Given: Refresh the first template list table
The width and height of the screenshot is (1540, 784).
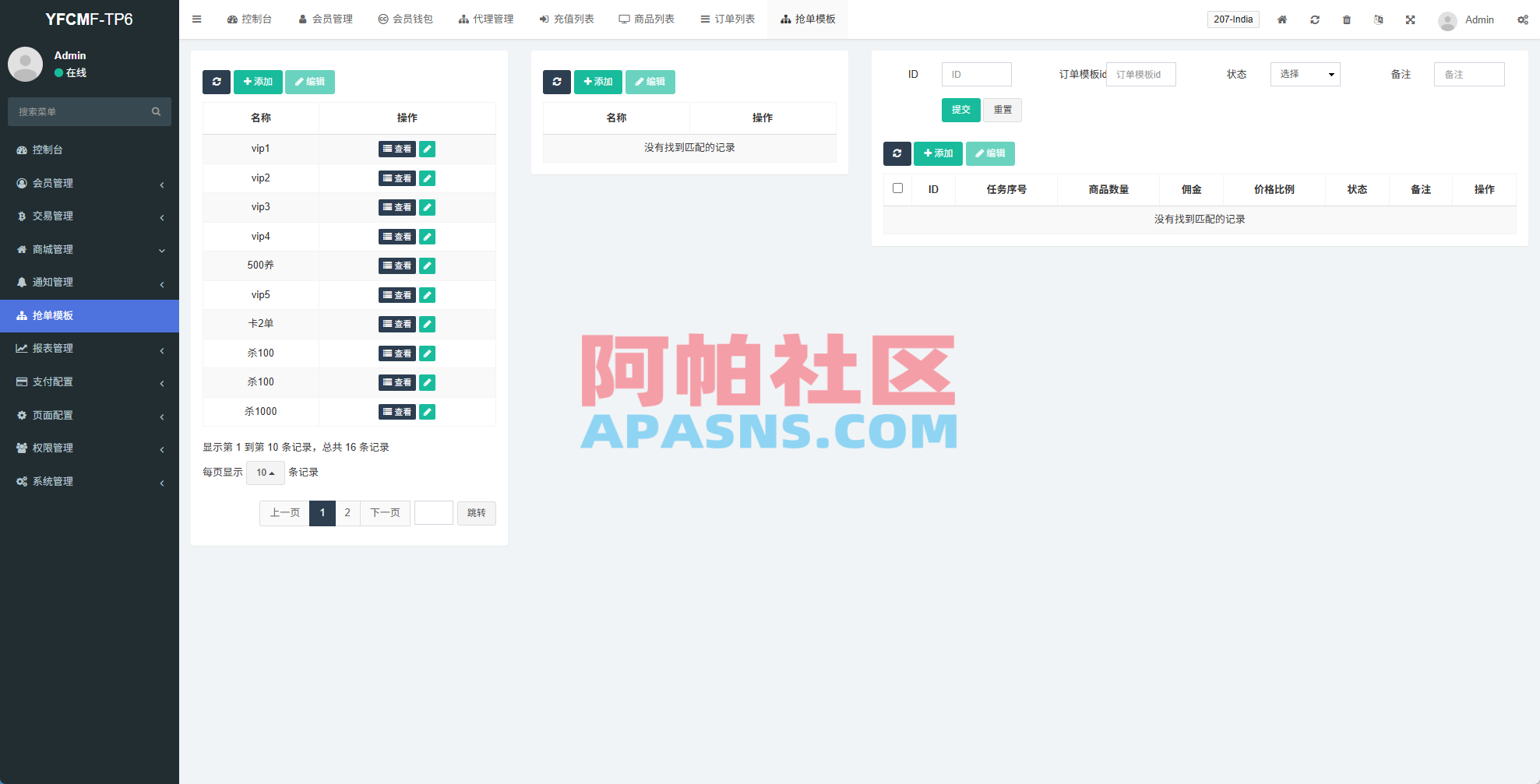Looking at the screenshot, I should tap(217, 82).
